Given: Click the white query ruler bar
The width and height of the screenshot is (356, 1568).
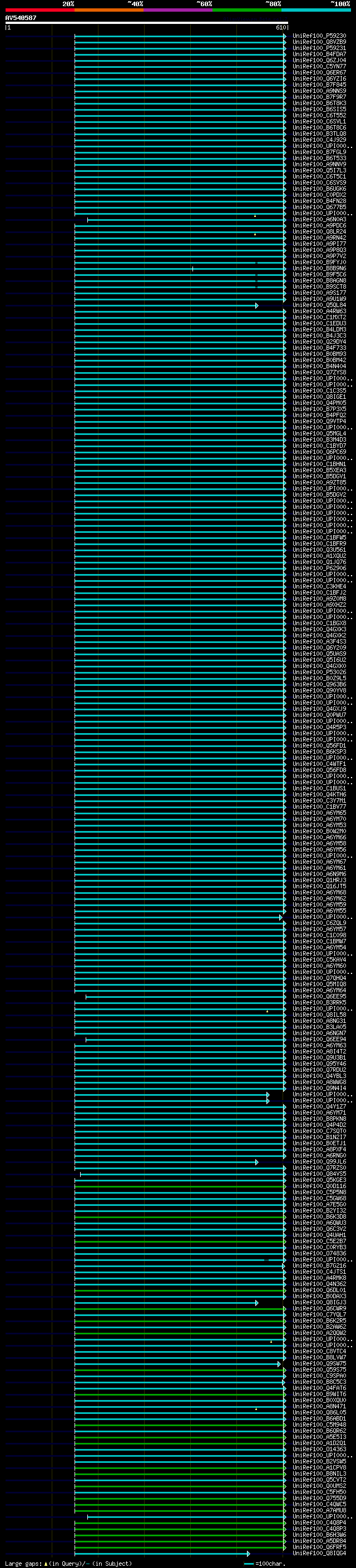Looking at the screenshot, I should point(147,22).
